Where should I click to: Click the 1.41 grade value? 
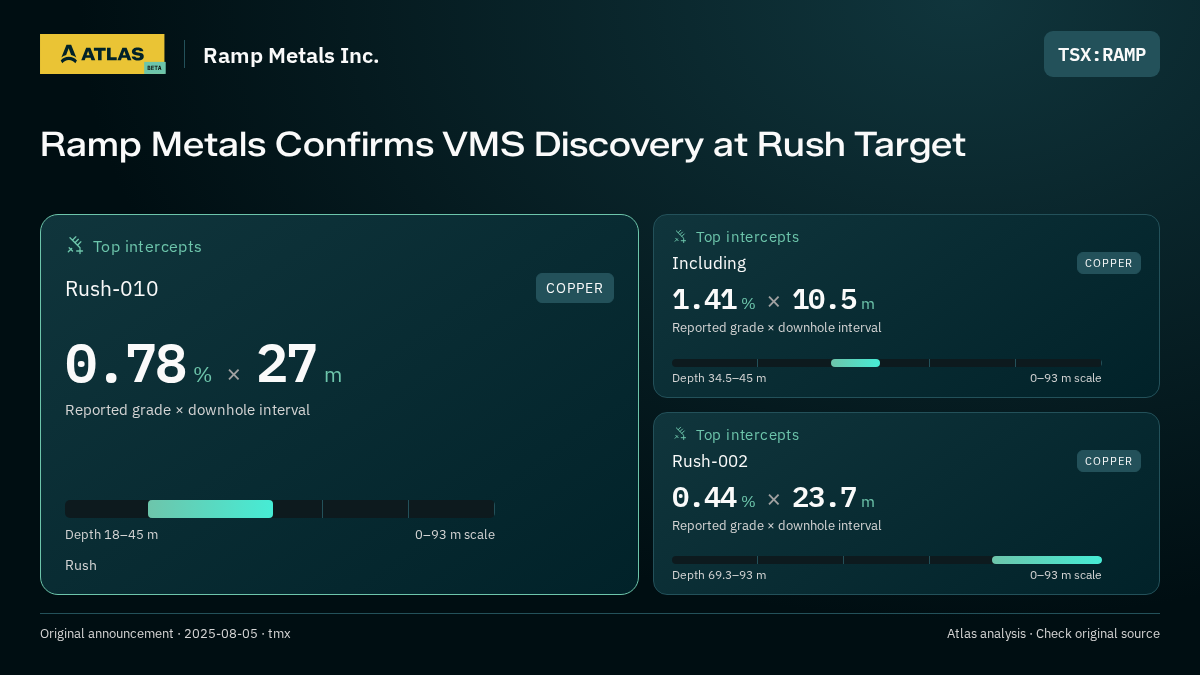705,300
